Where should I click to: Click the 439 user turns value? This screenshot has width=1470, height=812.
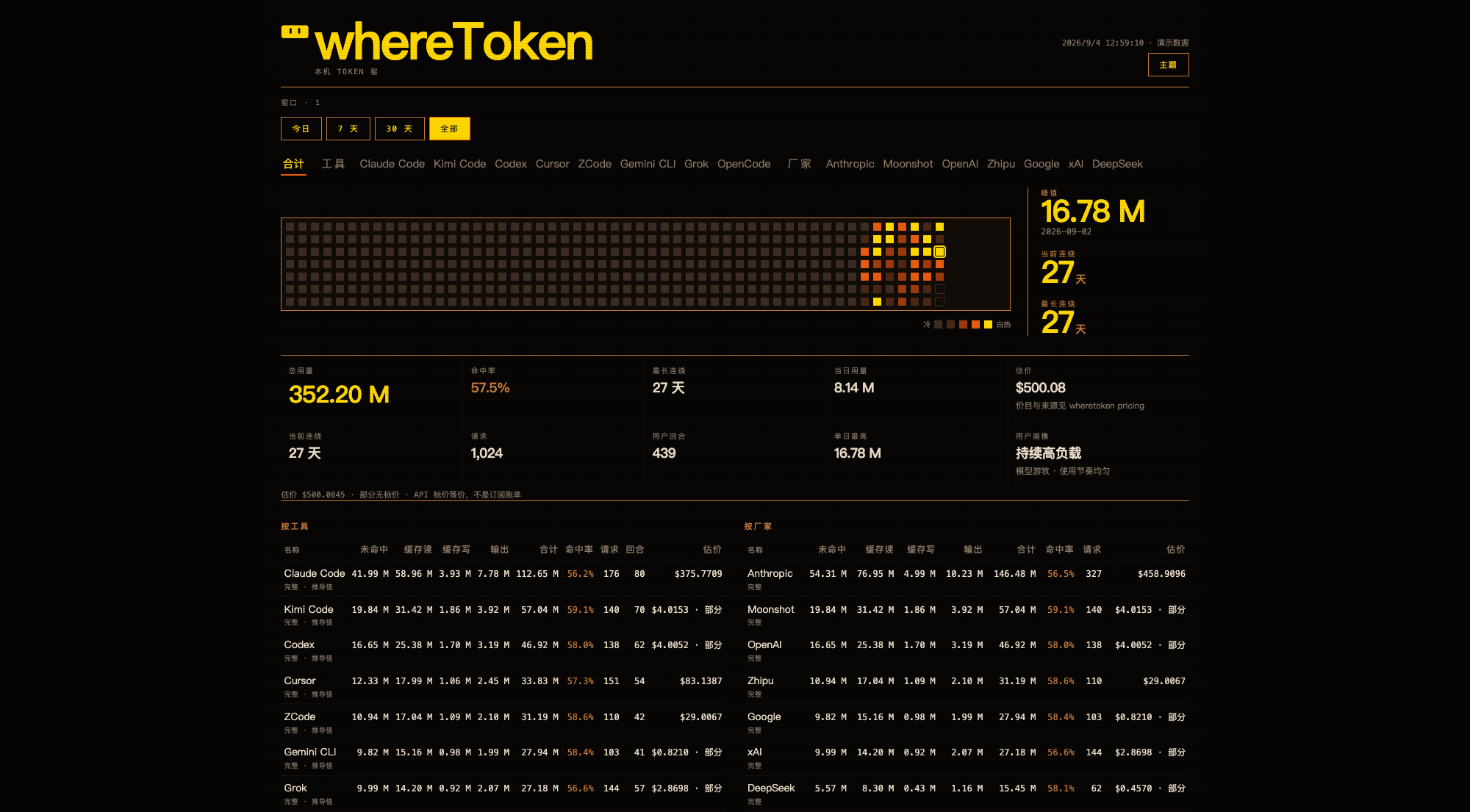[x=664, y=453]
